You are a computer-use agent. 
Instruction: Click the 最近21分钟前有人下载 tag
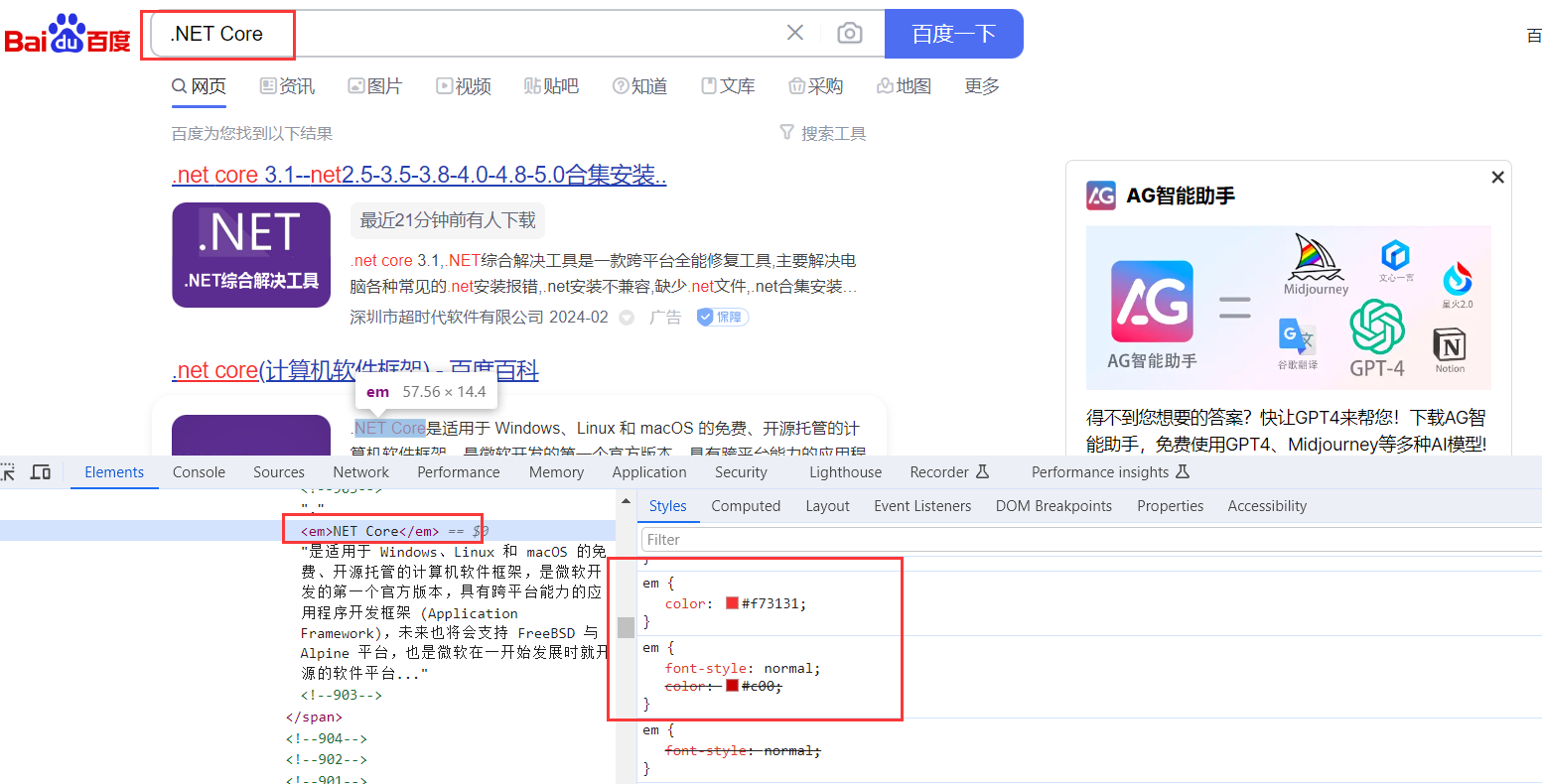click(x=448, y=220)
